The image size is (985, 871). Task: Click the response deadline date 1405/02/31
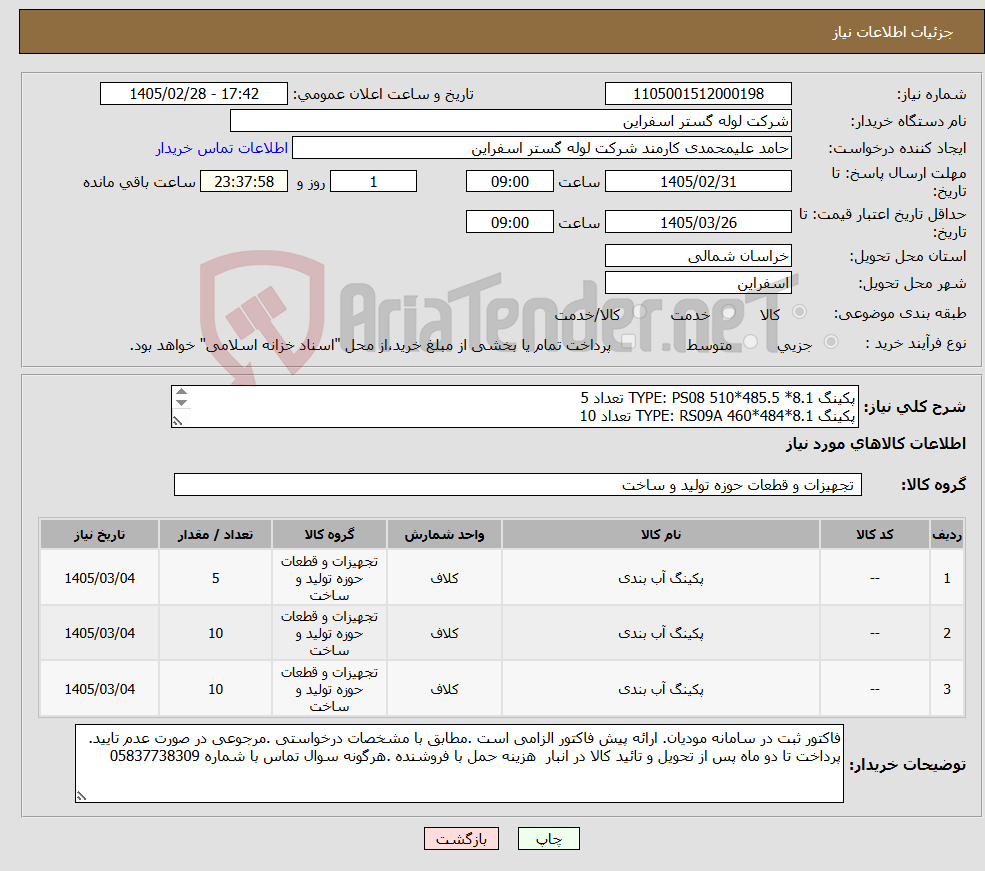tap(698, 181)
